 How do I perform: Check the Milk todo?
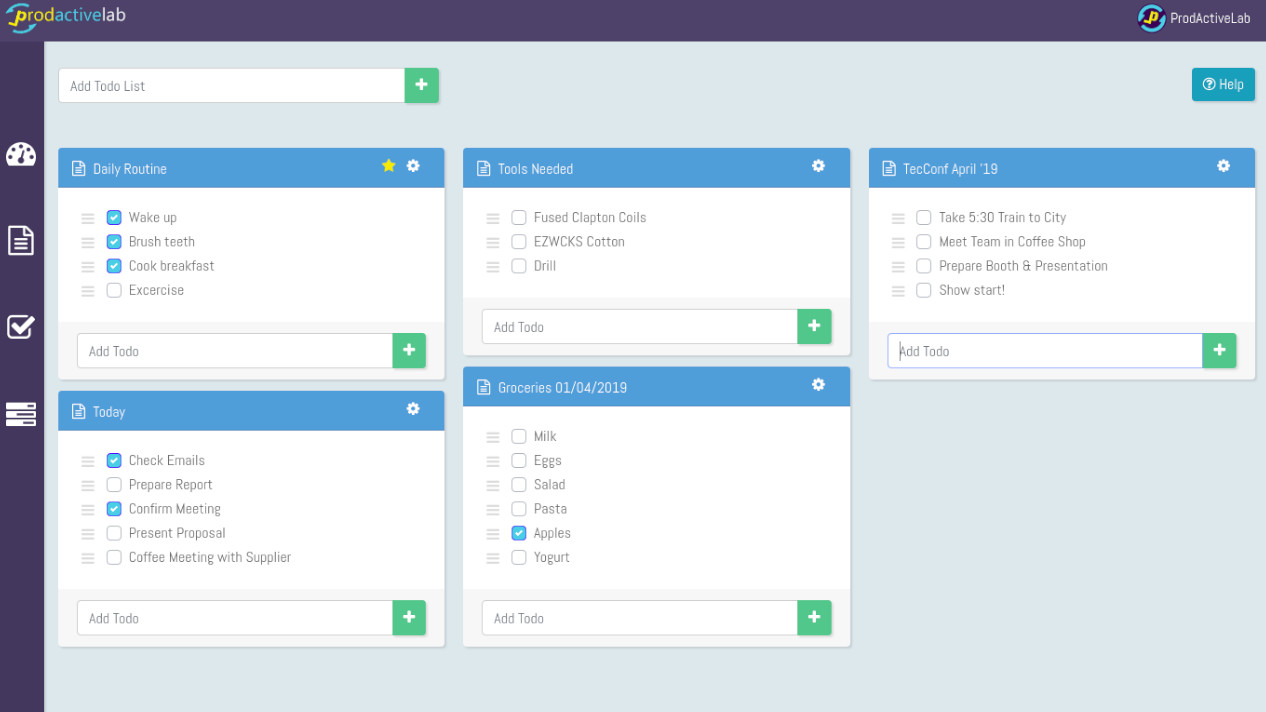(519, 436)
